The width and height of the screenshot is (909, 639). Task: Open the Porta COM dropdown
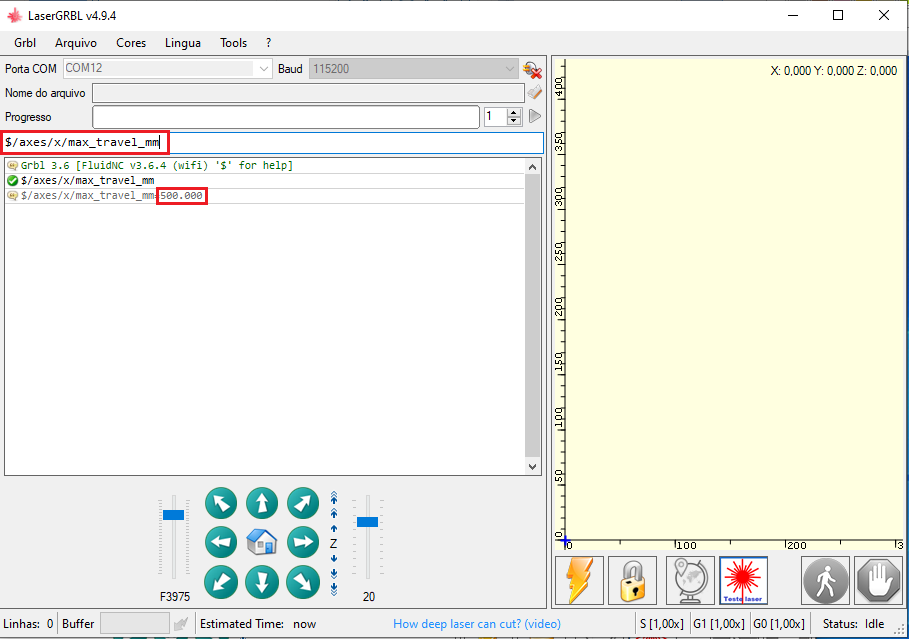263,69
